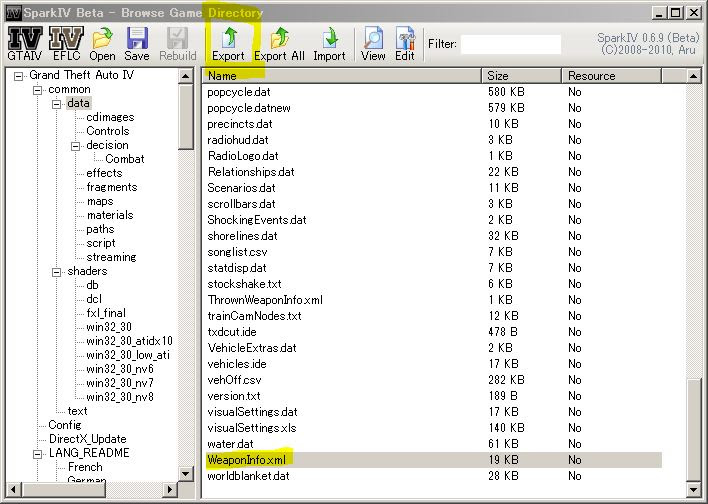
Task: Select the Config folder in tree
Action: point(65,425)
